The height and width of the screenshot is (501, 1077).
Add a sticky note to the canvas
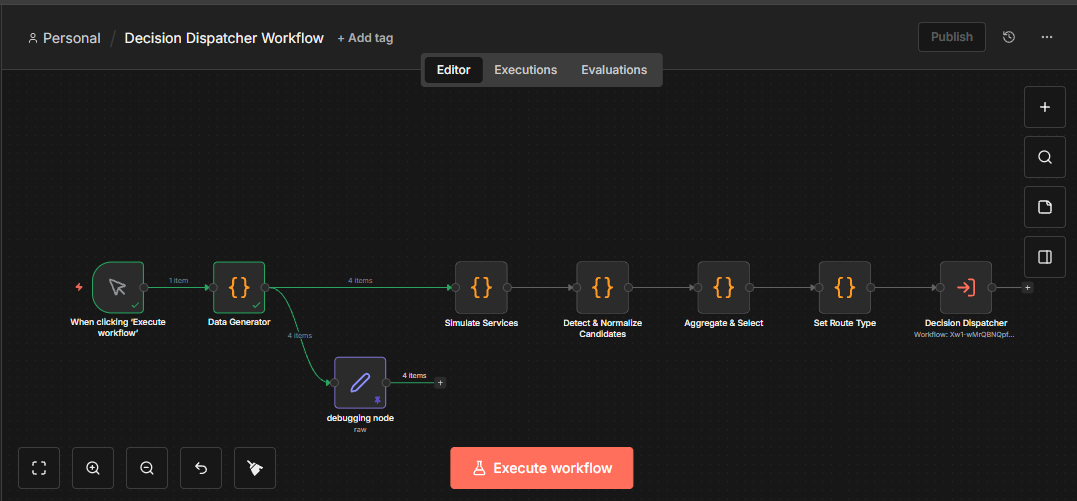point(1045,207)
